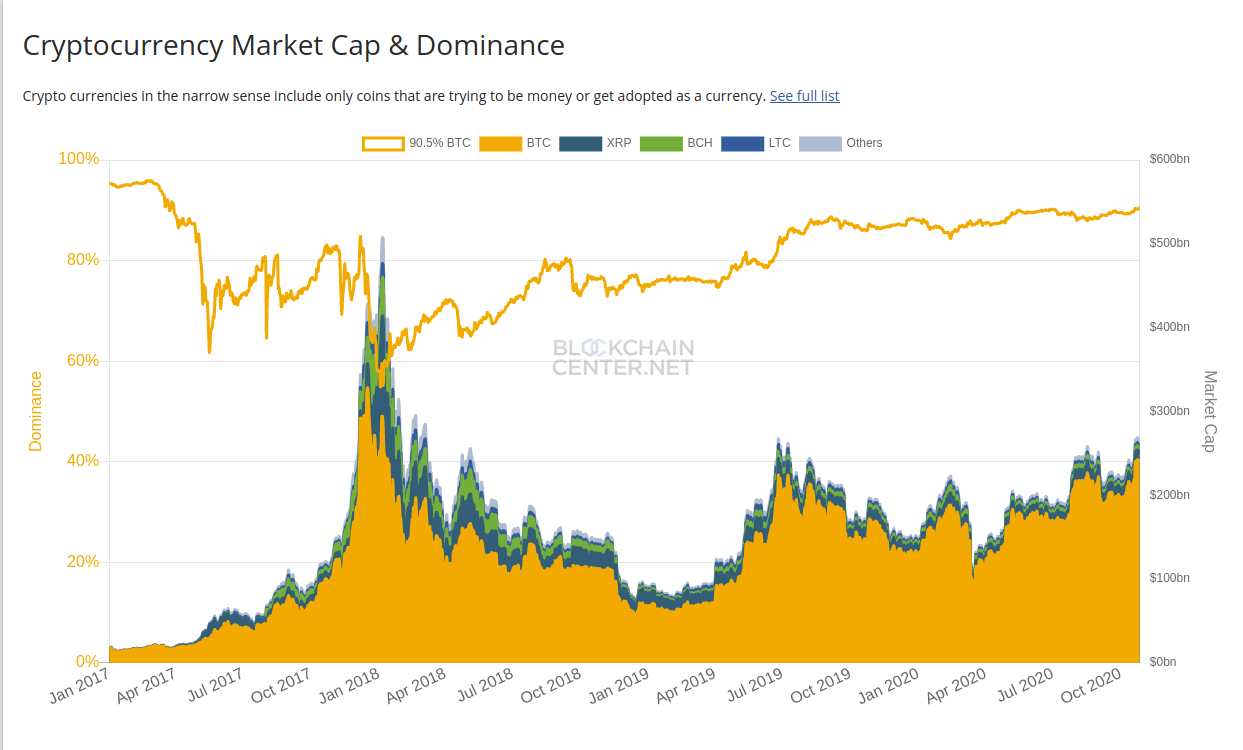The image size is (1243, 750).
Task: Hide the BTC series via orange legend swatch
Action: click(500, 144)
